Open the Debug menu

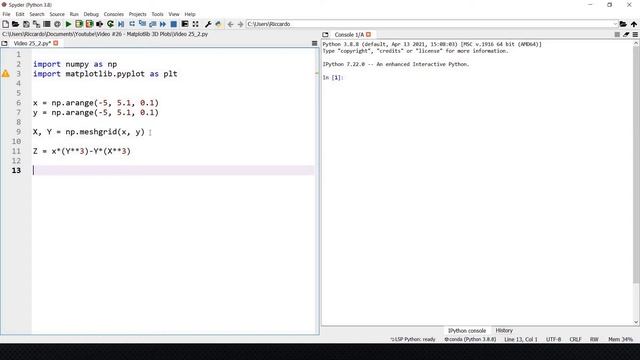91,14
